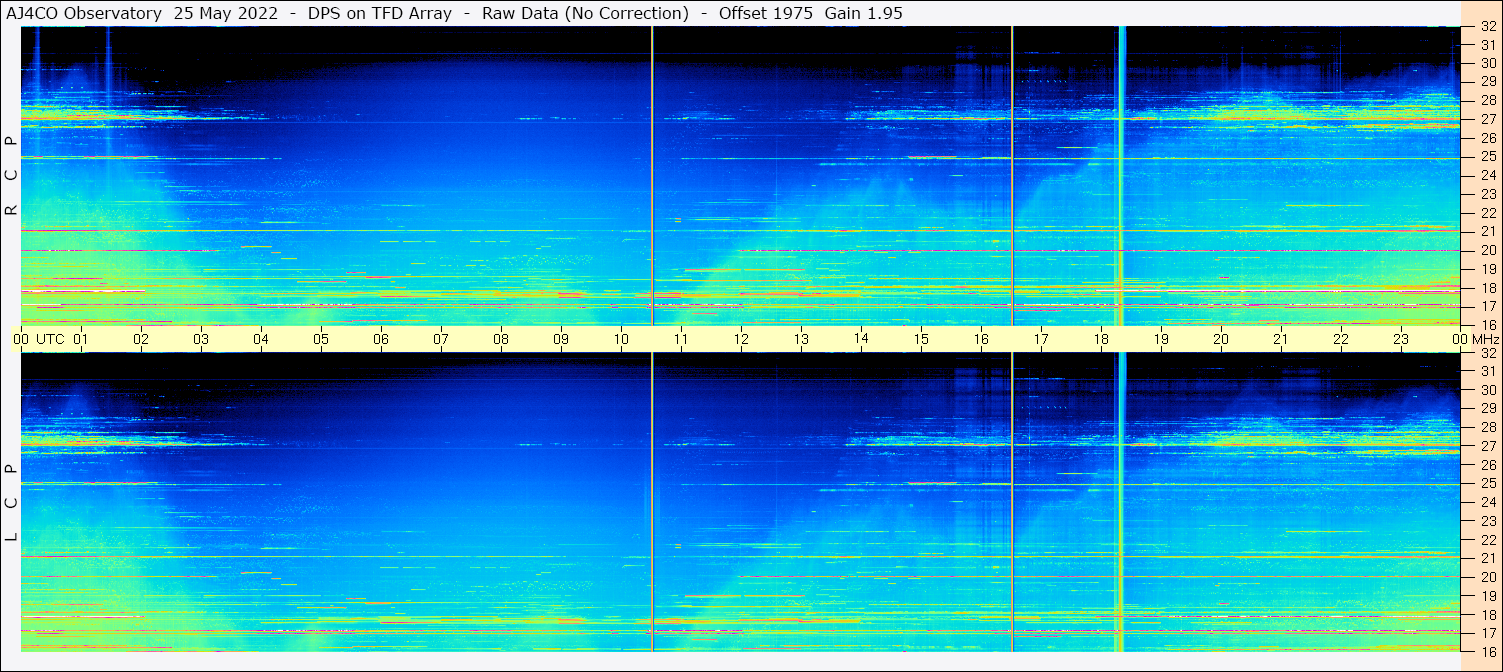Click the 03 hour tick label

click(201, 339)
